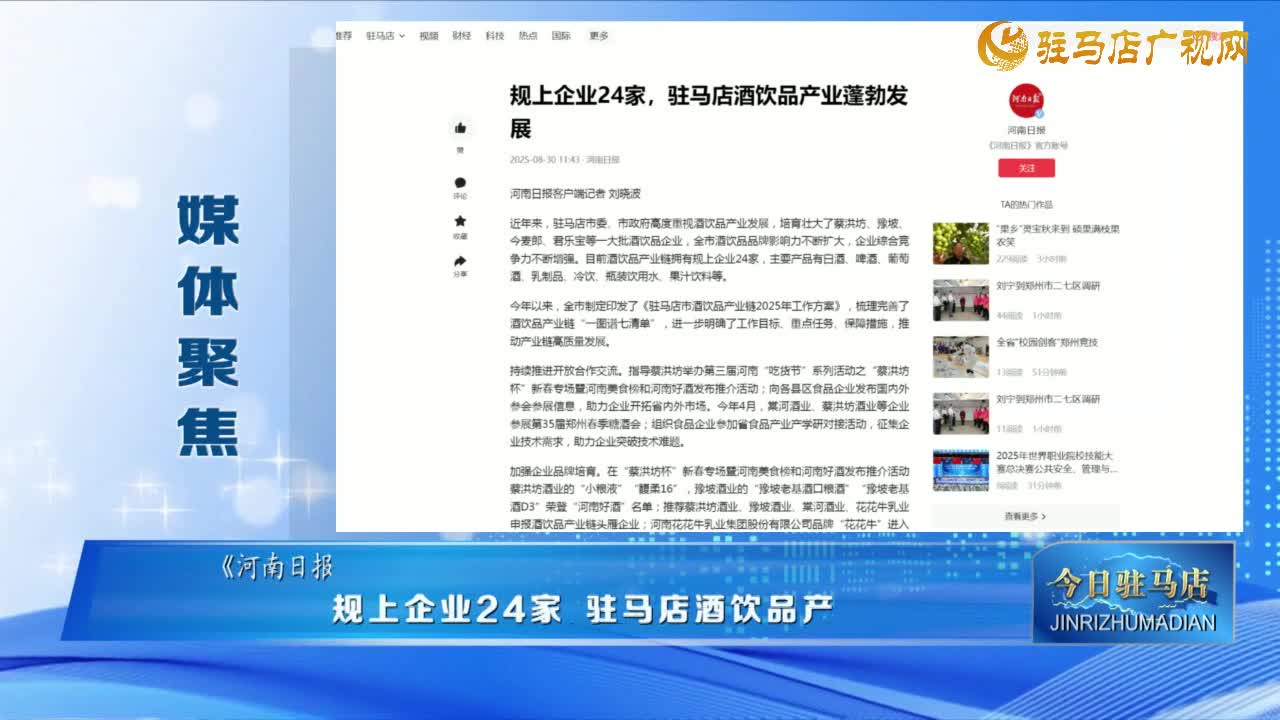Click 查看更多 to see more works
Viewport: 1280px width, 720px height.
pos(1026,516)
